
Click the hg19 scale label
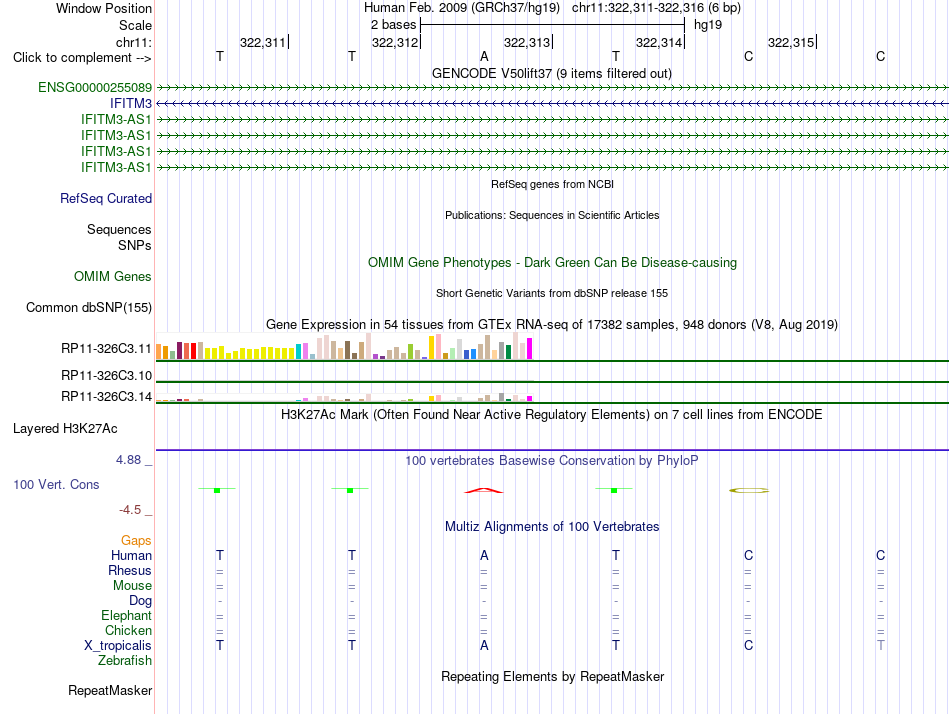click(x=708, y=25)
